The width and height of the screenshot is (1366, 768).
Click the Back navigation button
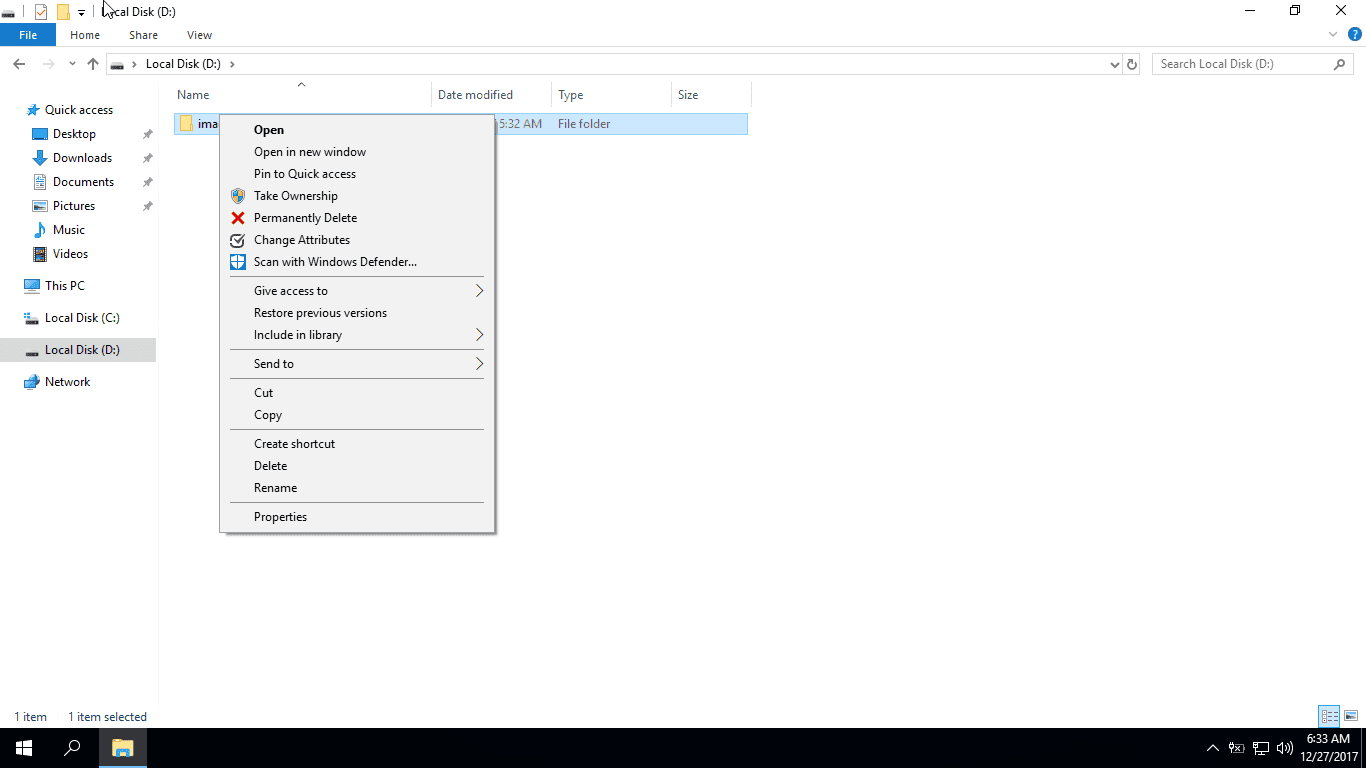point(18,63)
